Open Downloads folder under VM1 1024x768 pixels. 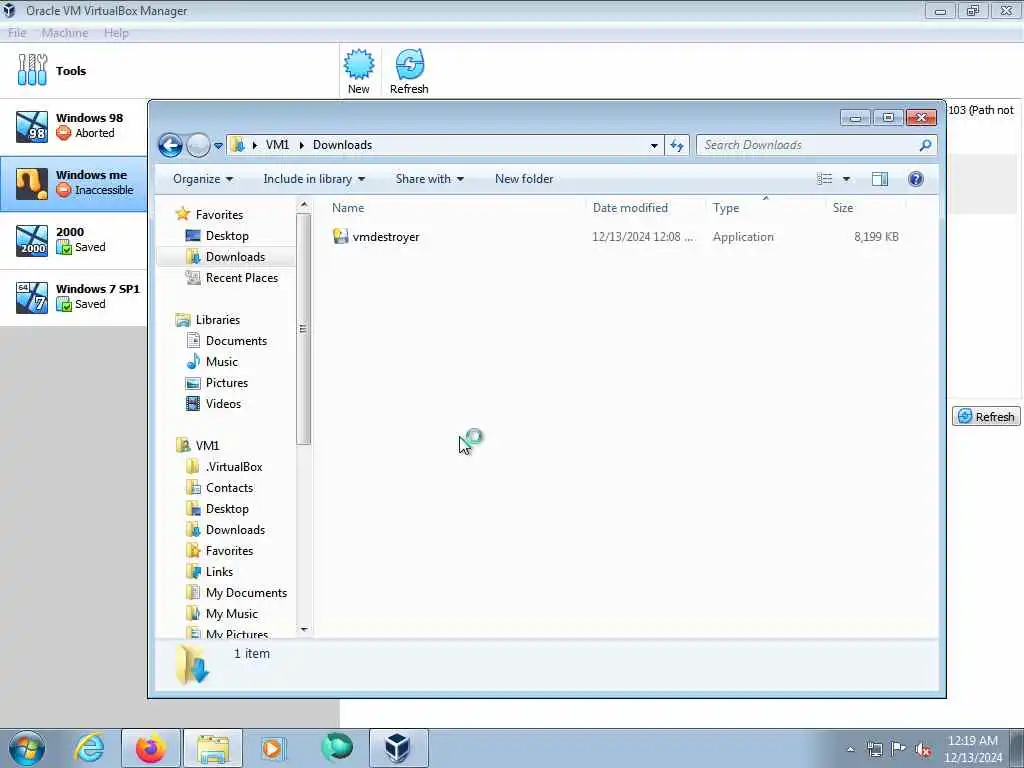[x=235, y=530]
